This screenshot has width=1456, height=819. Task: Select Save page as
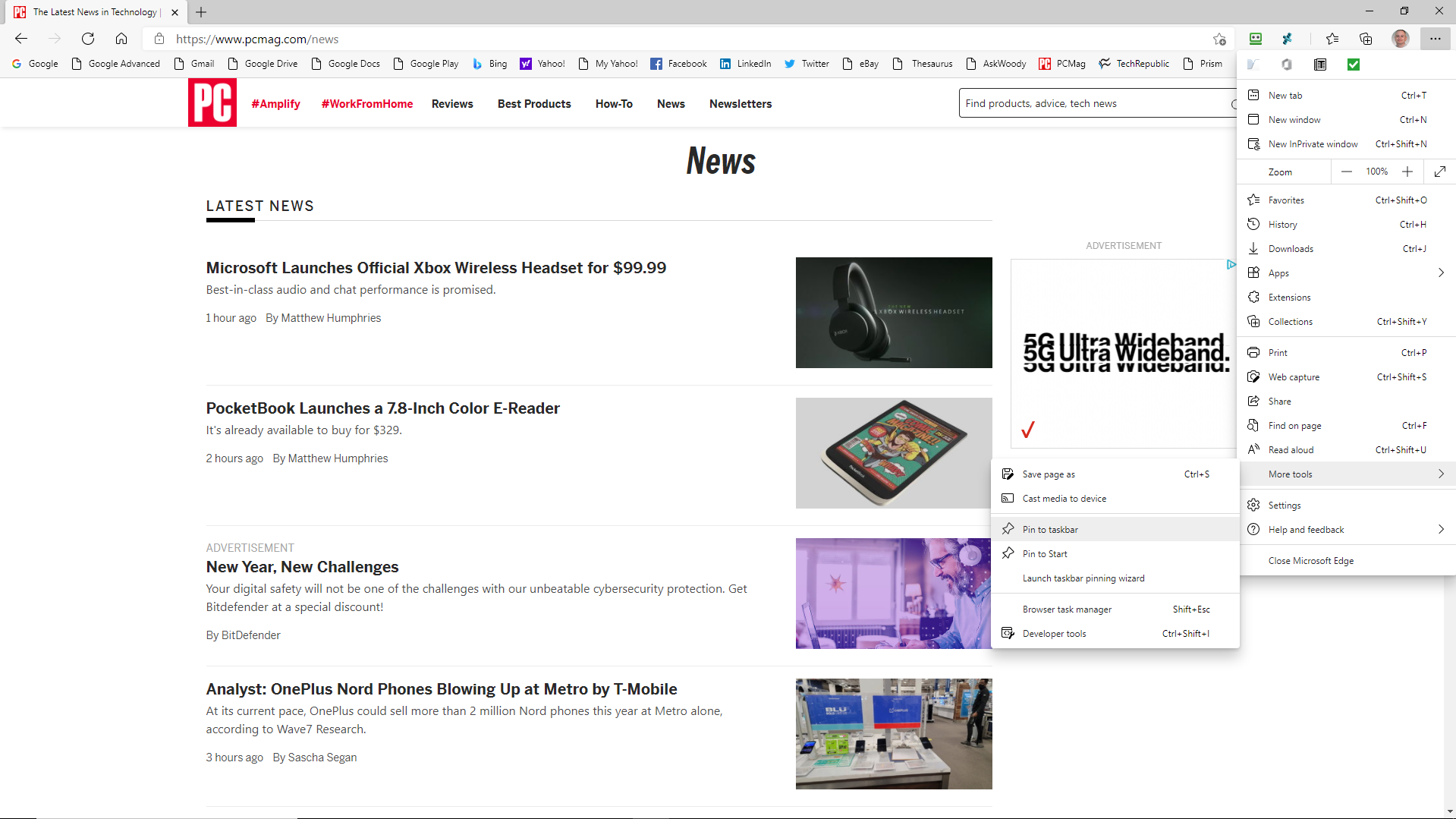coord(1115,474)
